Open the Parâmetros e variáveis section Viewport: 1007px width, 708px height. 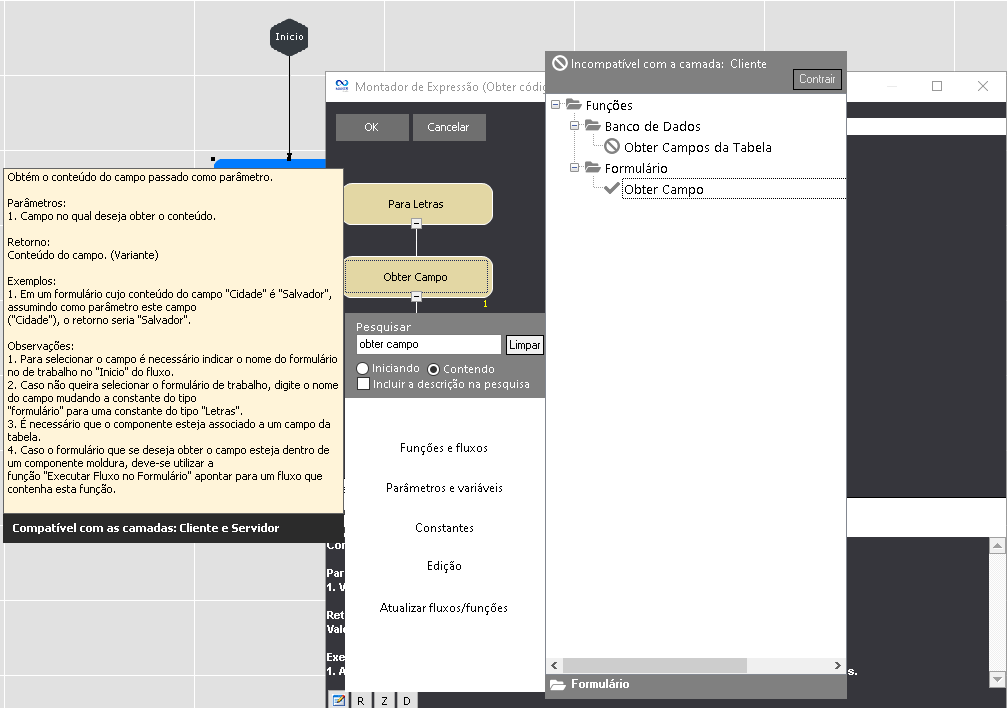444,488
